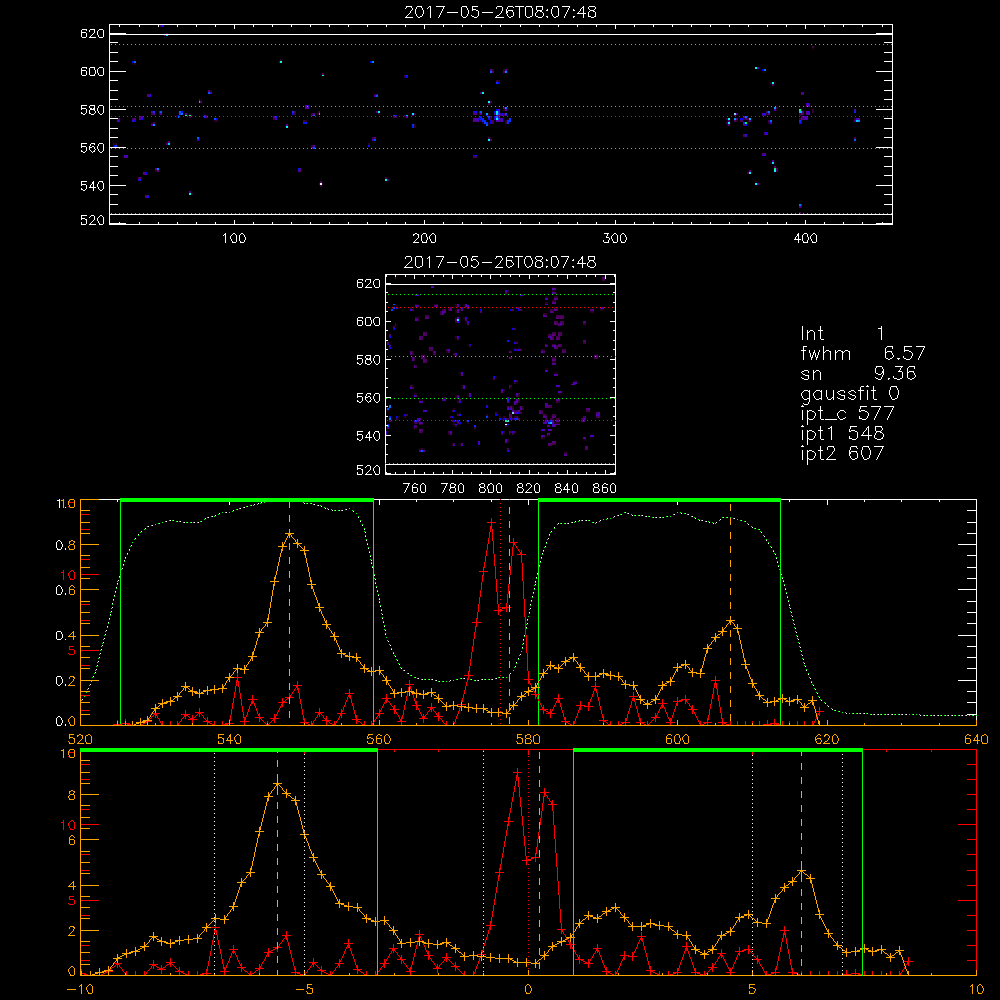The image size is (1000, 1000).
Task: Click x-axis label 860 on middle plot
Action: click(x=605, y=489)
